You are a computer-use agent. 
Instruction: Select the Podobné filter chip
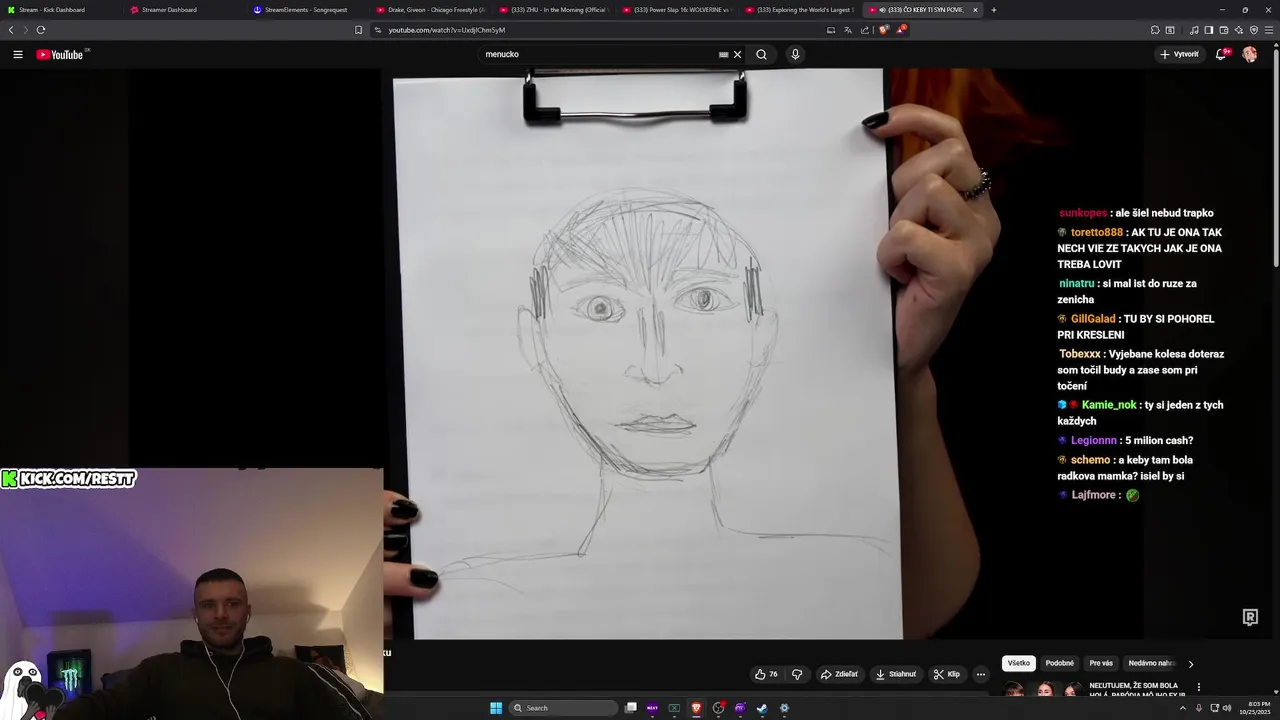pyautogui.click(x=1060, y=663)
